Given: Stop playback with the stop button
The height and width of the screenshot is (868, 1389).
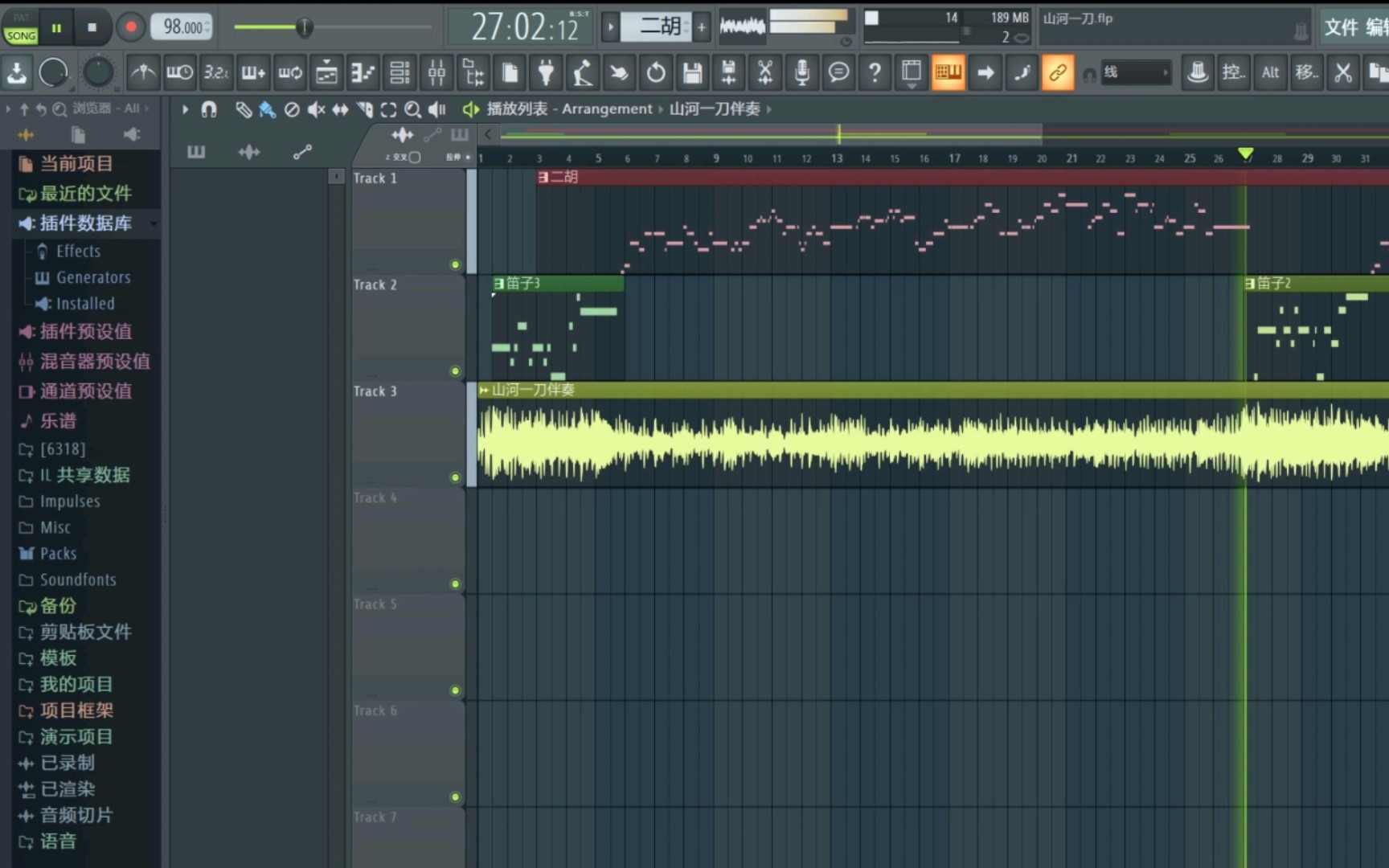Looking at the screenshot, I should [92, 27].
